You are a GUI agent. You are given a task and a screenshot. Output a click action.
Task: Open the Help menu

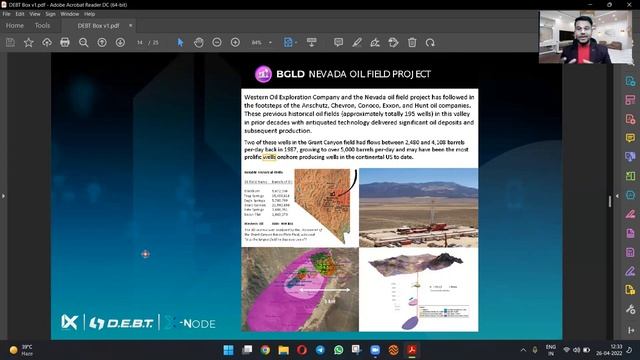[89, 14]
